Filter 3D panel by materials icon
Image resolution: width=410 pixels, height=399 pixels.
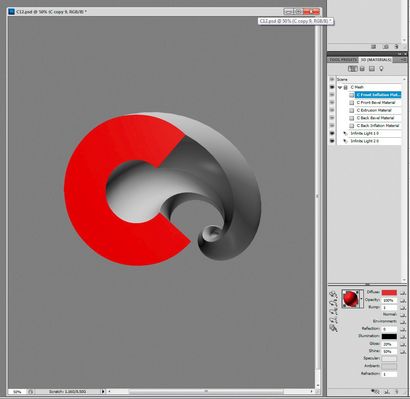click(x=372, y=69)
